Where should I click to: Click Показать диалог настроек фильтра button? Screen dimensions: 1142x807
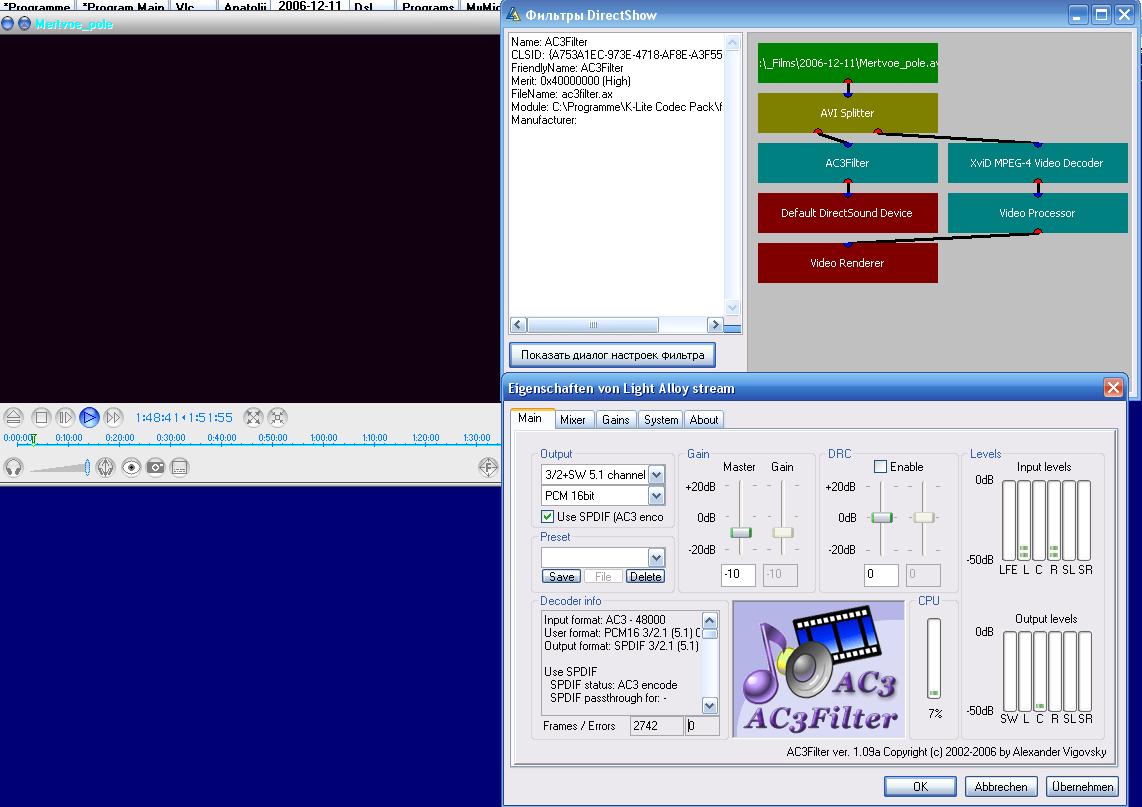[612, 355]
